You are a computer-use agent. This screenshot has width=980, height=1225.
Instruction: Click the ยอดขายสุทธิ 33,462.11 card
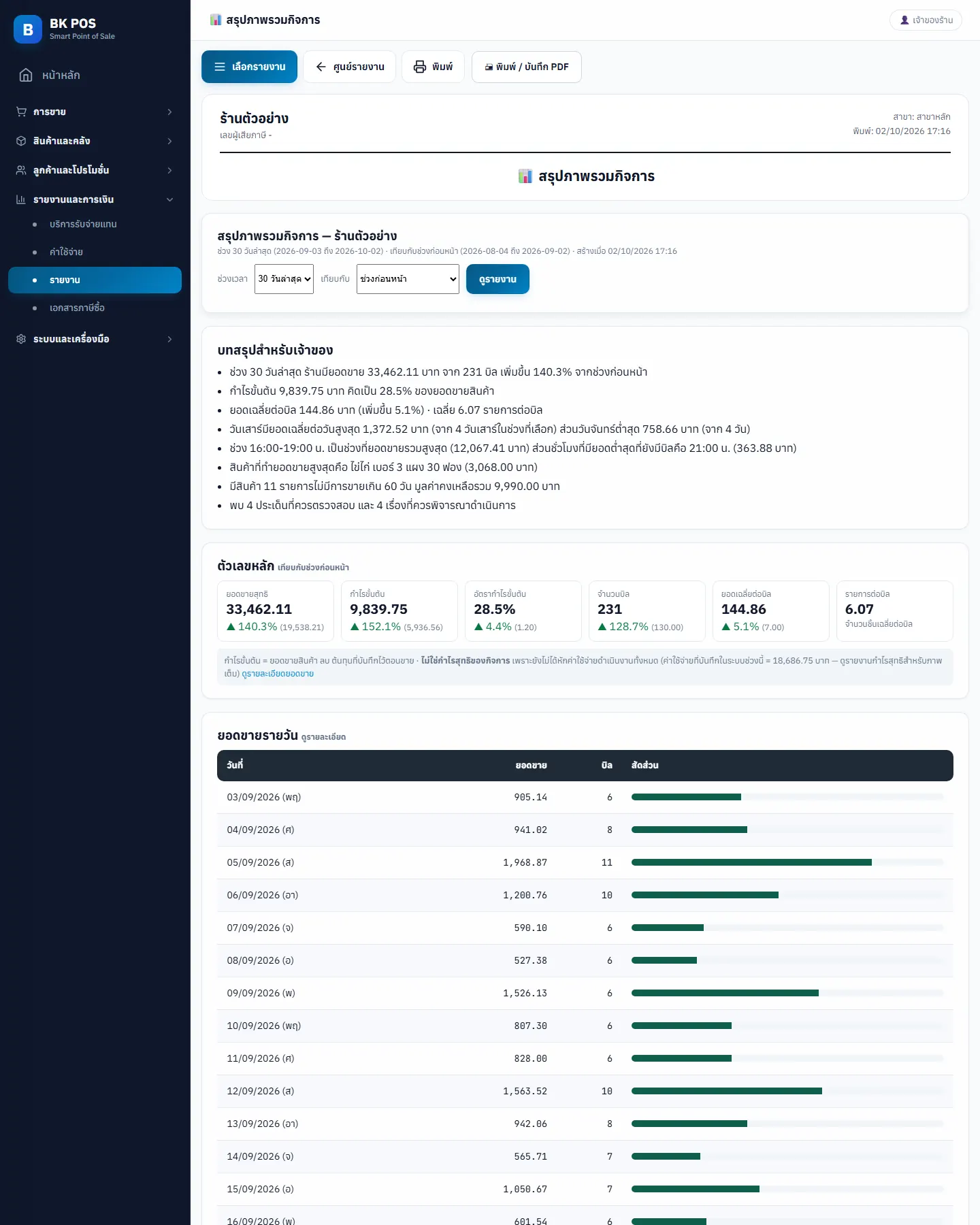coord(276,611)
